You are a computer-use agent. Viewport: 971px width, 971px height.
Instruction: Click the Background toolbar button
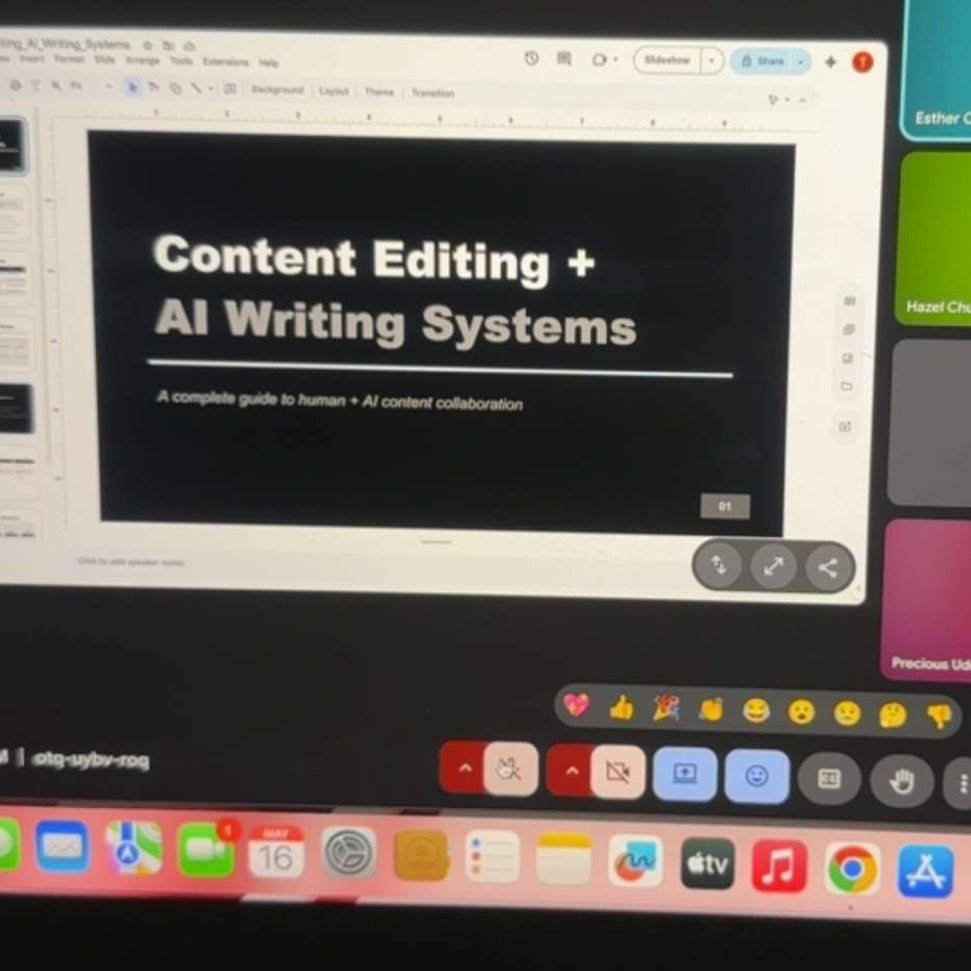(277, 90)
